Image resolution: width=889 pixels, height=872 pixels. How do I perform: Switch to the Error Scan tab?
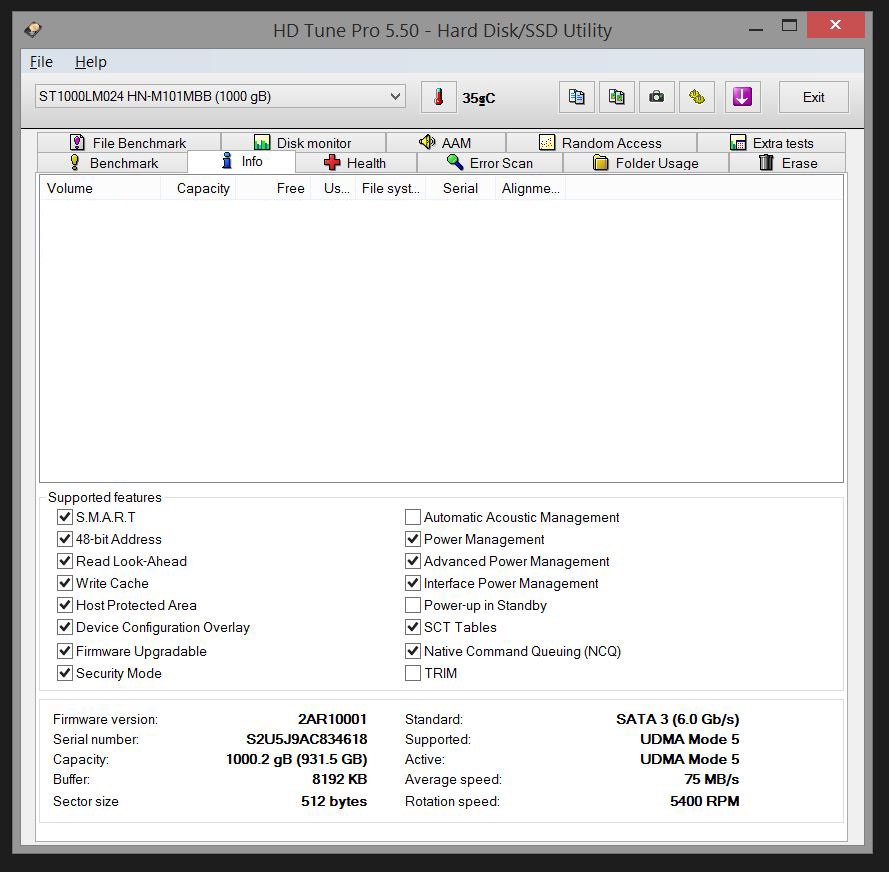(x=490, y=163)
